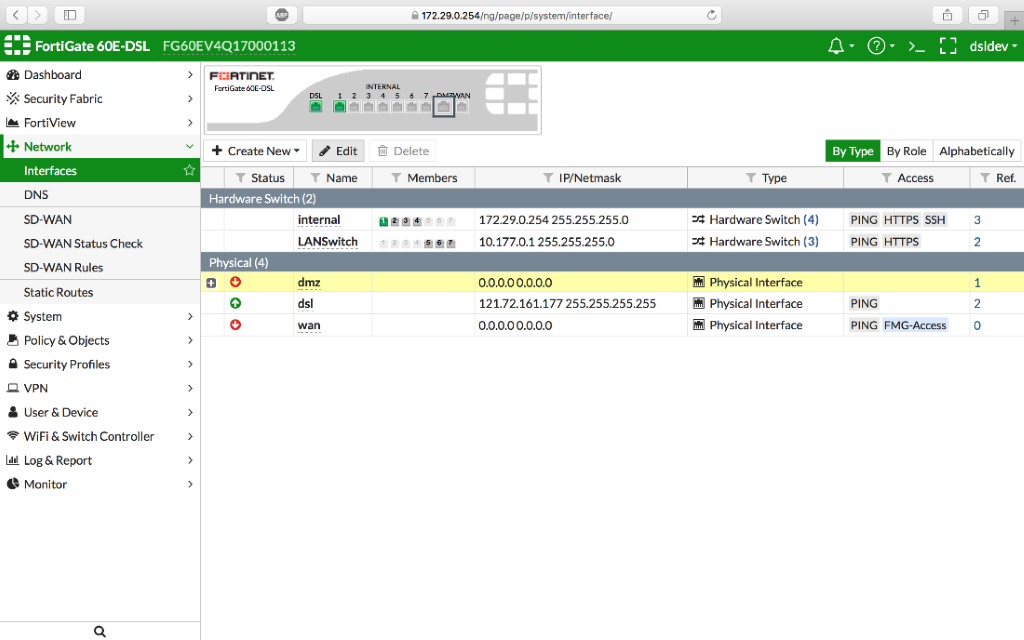Click the FortiGate logo icon
The width and height of the screenshot is (1024, 640).
pos(17,45)
